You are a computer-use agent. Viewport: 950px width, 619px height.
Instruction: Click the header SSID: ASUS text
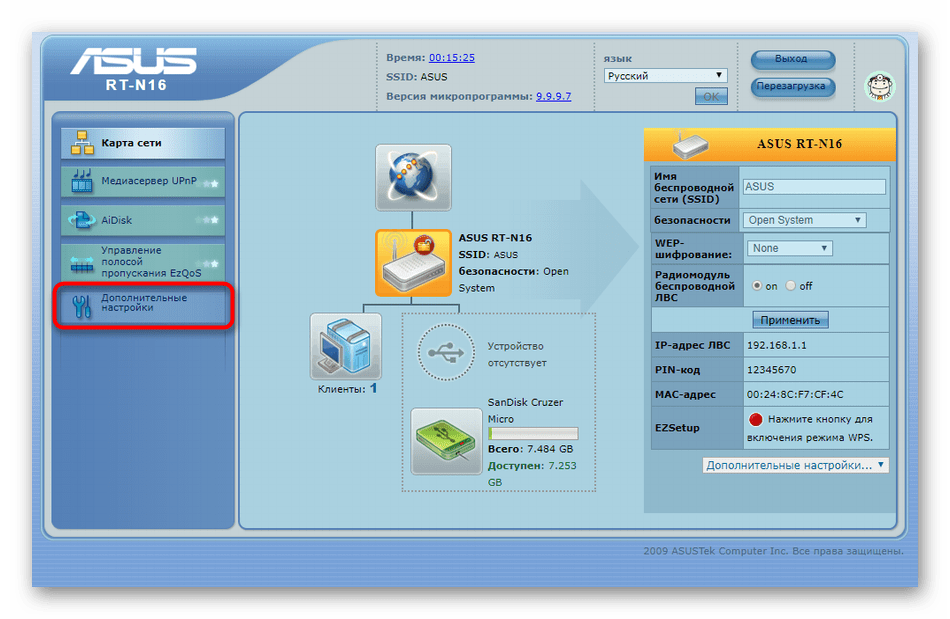416,77
